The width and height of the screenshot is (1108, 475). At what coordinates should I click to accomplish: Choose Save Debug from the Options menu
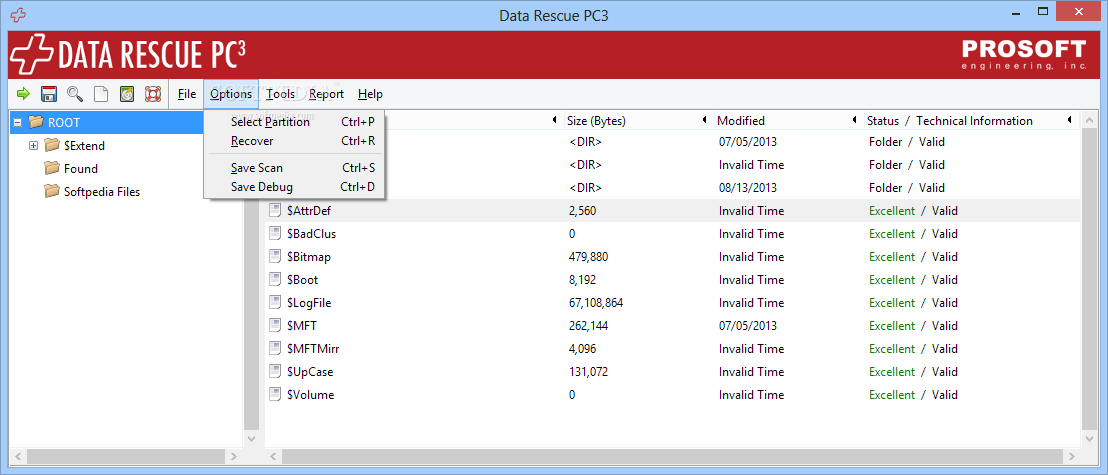coord(294,187)
